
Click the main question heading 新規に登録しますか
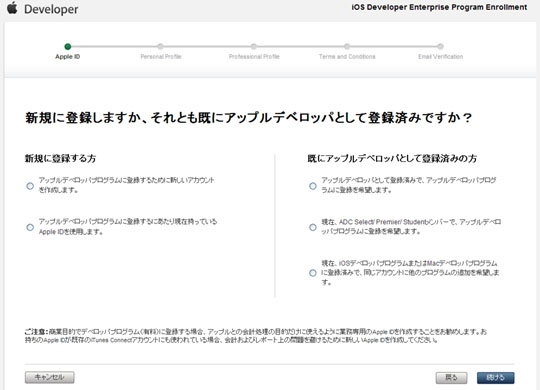(248, 118)
